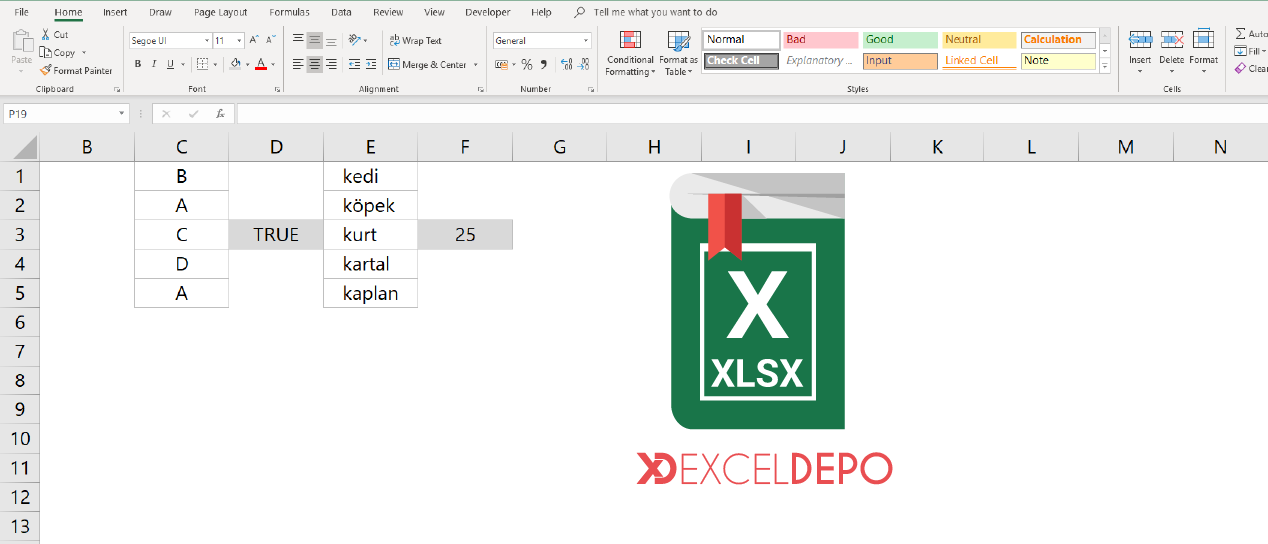This screenshot has height=544, width=1268.
Task: Click into the formula bar
Action: (x=752, y=114)
